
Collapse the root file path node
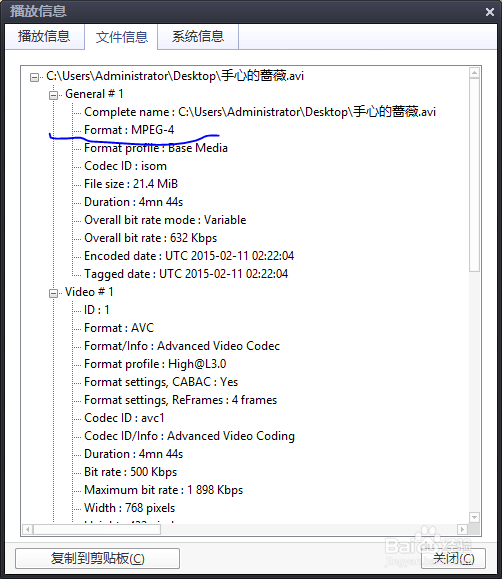(34, 77)
